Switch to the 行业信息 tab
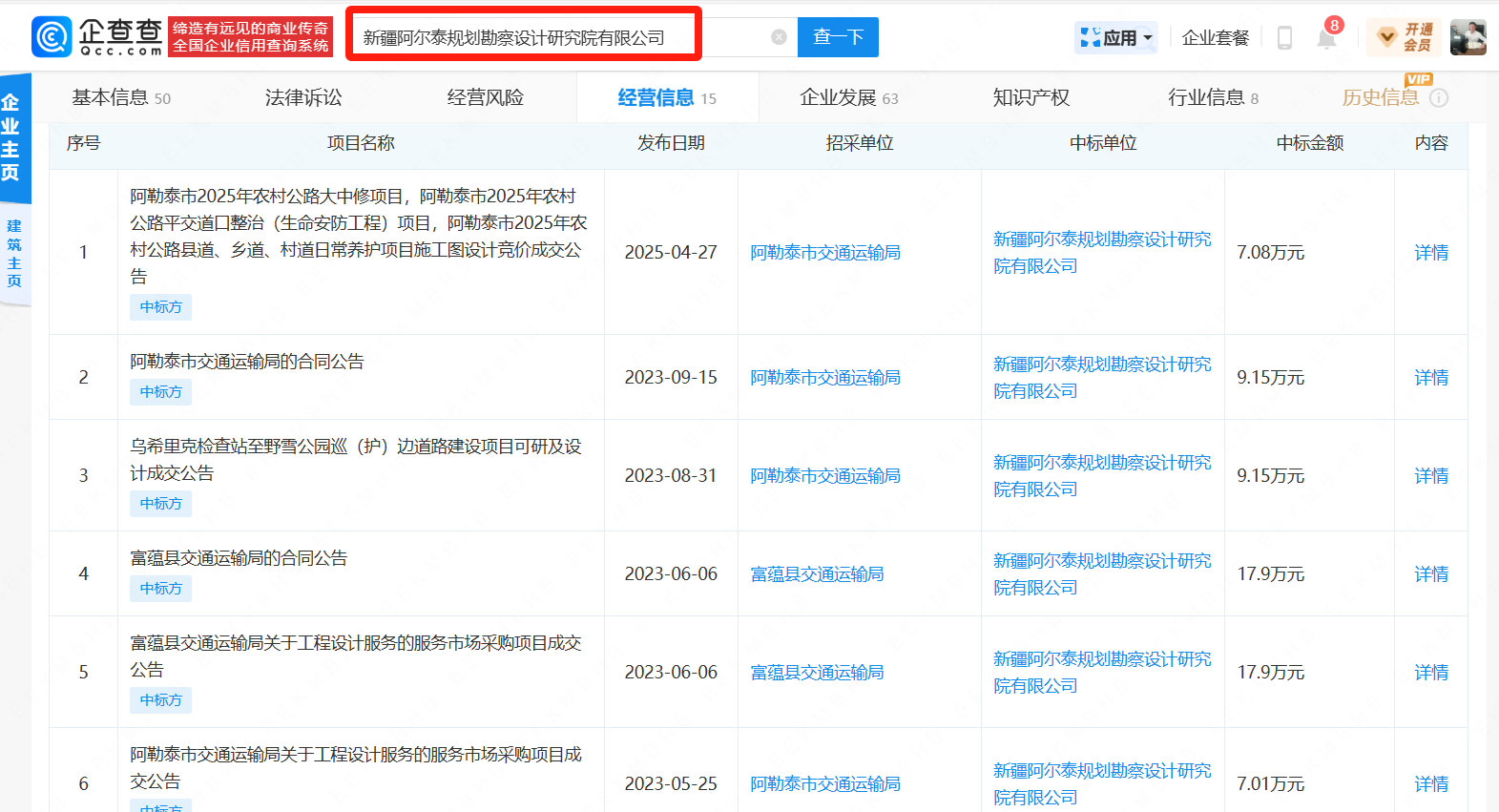Image resolution: width=1499 pixels, height=812 pixels. (x=1213, y=97)
